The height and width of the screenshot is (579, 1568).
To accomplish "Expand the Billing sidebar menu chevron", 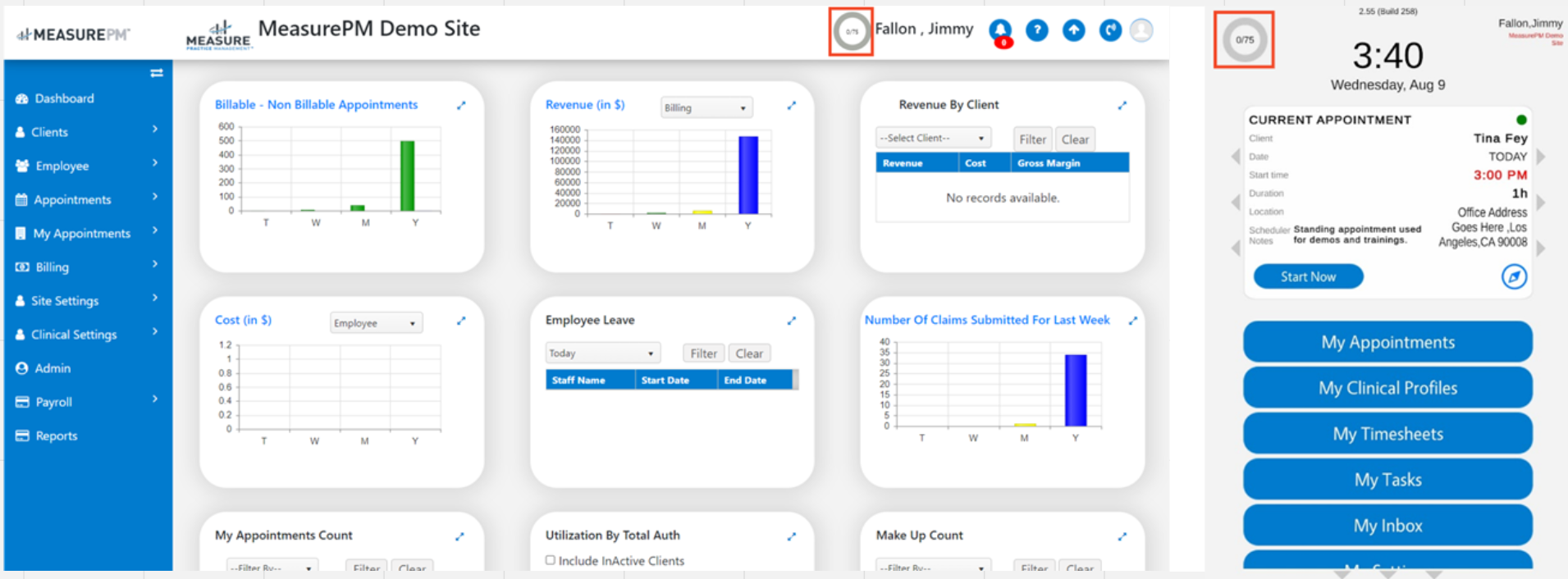I will tap(155, 264).
